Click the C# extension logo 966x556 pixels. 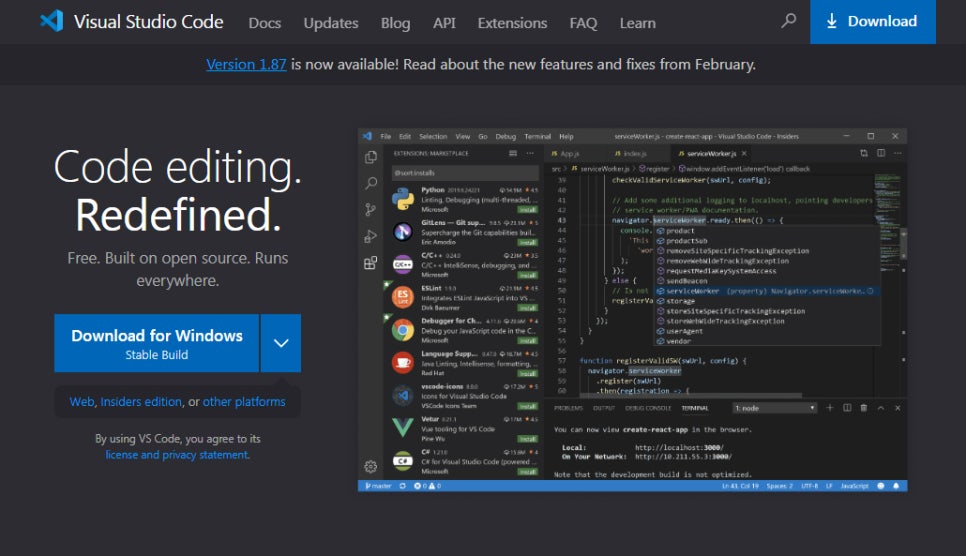[403, 460]
